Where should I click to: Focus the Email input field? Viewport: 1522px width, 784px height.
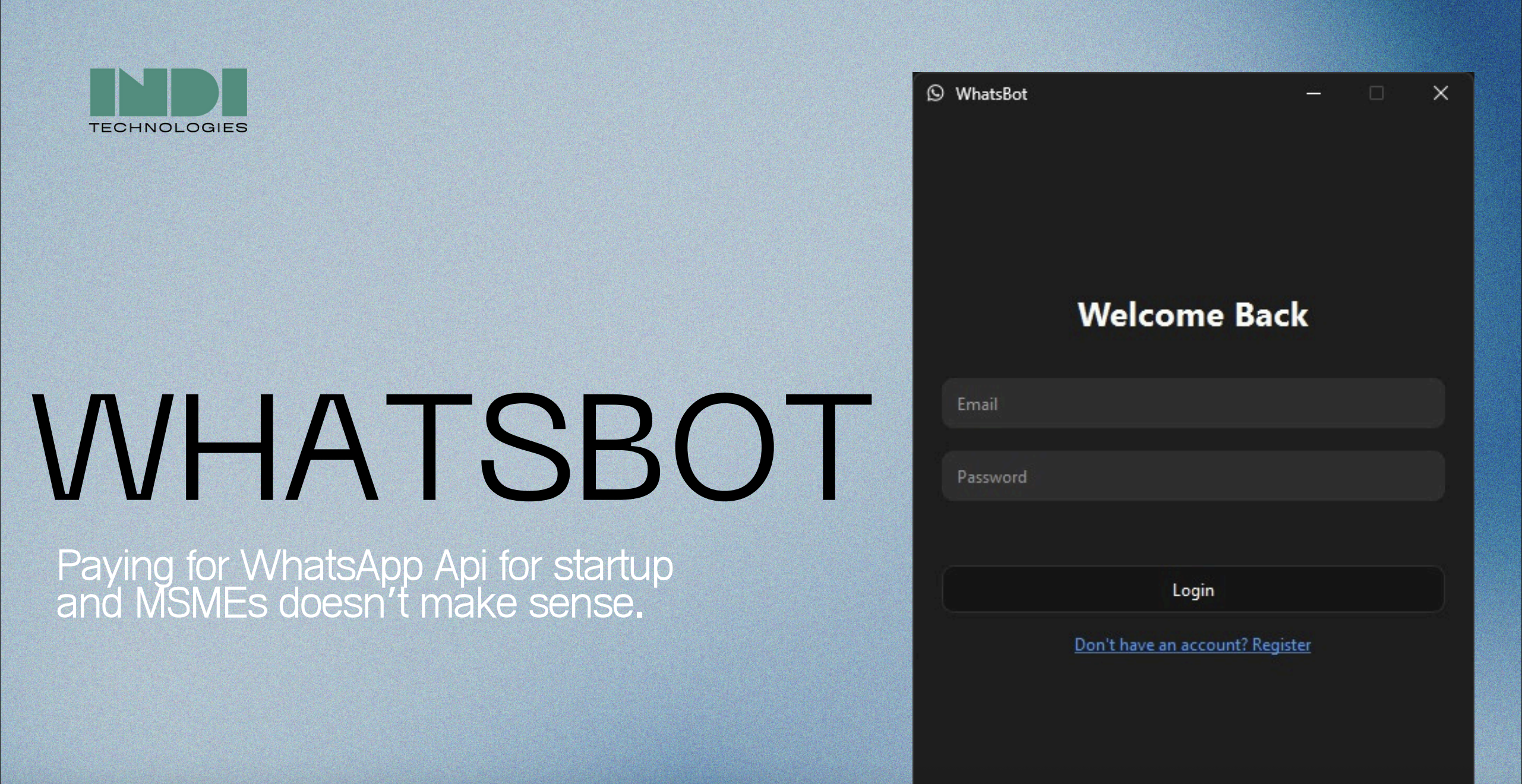(1193, 403)
